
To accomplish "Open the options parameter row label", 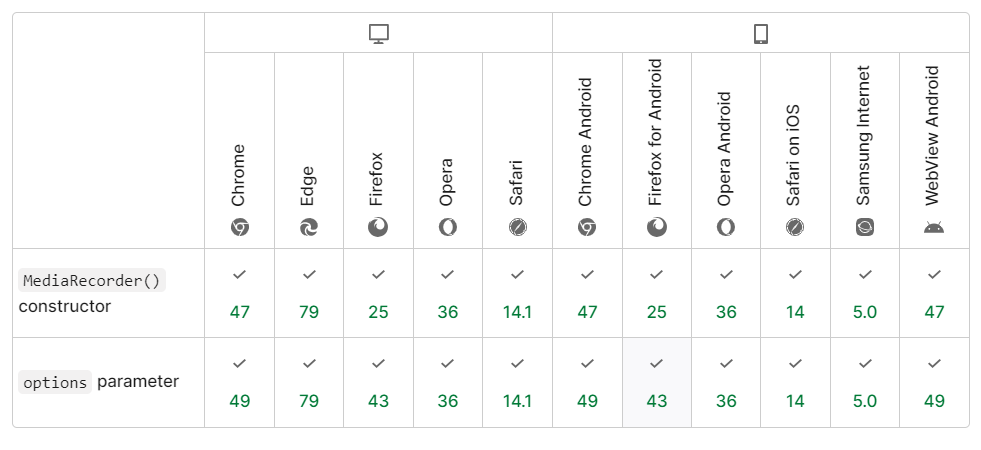I will (x=99, y=382).
